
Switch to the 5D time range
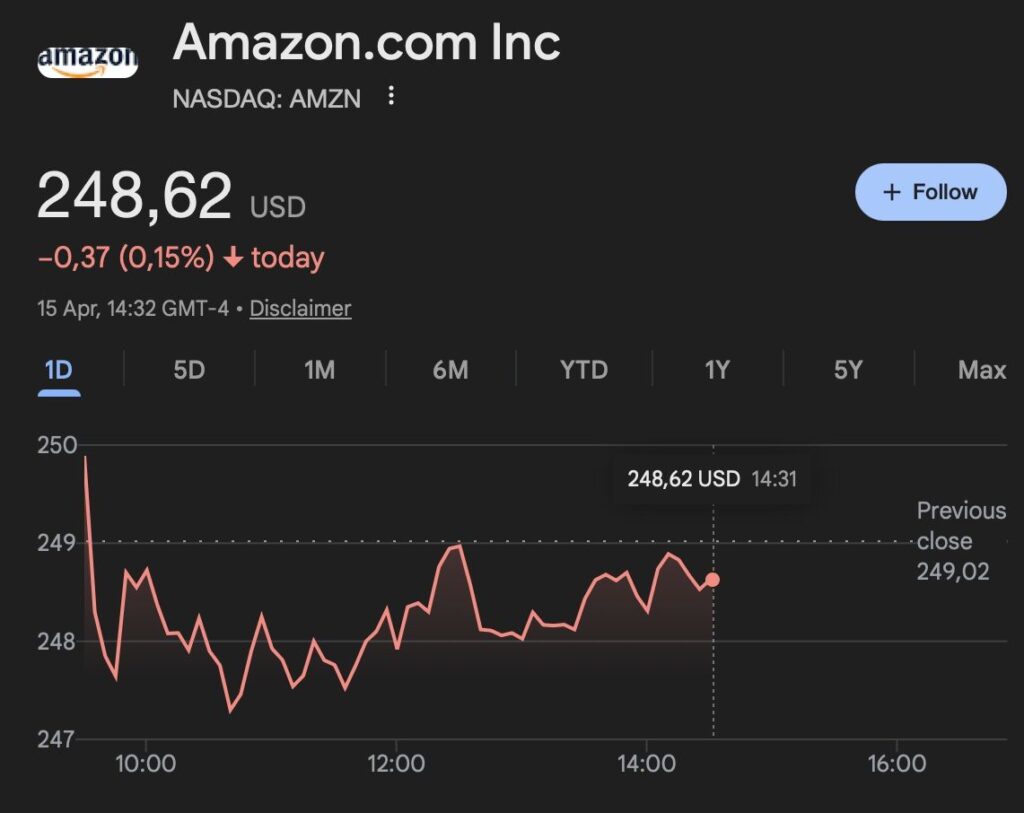189,370
